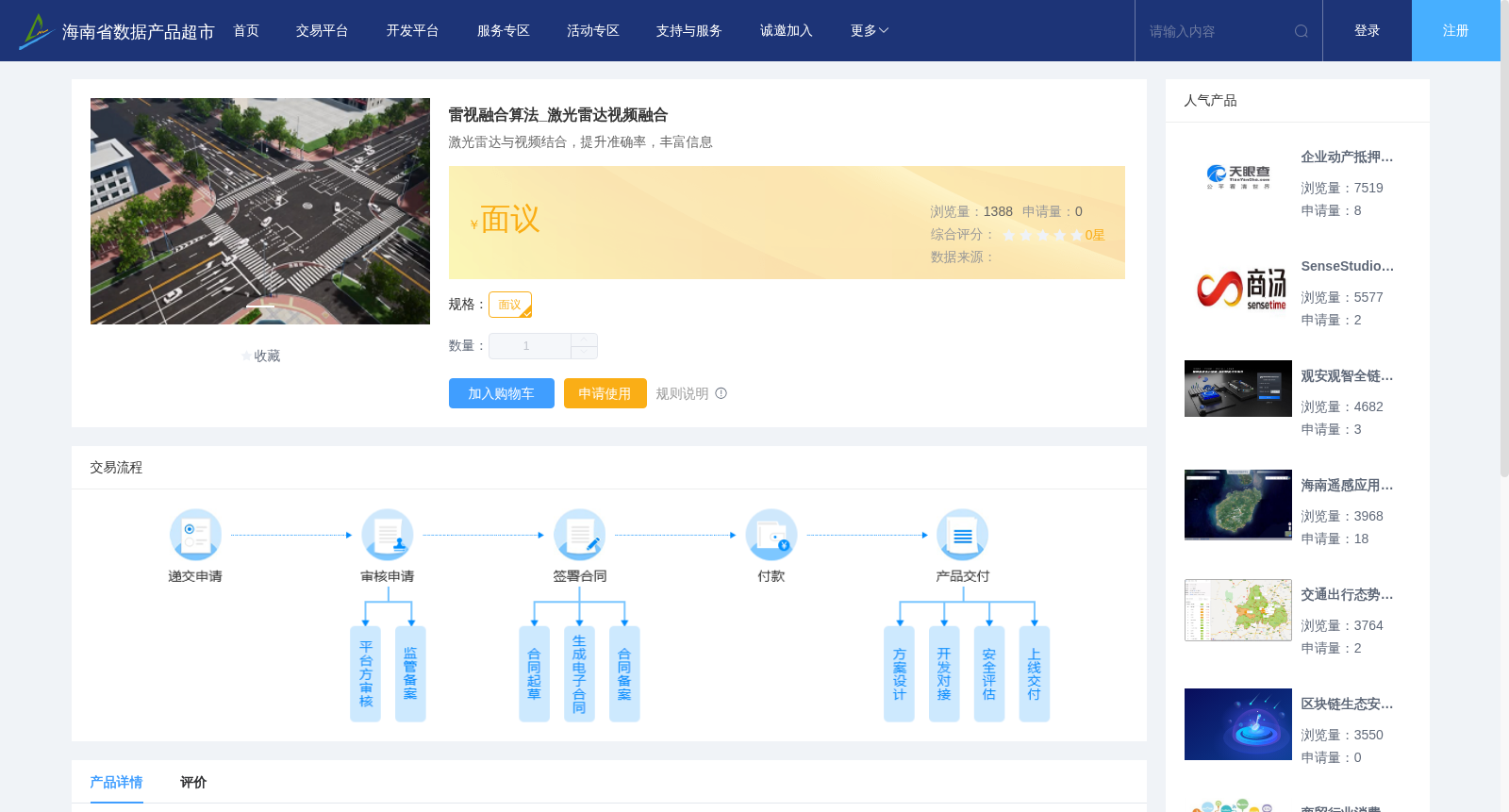This screenshot has height=812, width=1509.
Task: Open the 规则说明 link
Action: pos(682,393)
